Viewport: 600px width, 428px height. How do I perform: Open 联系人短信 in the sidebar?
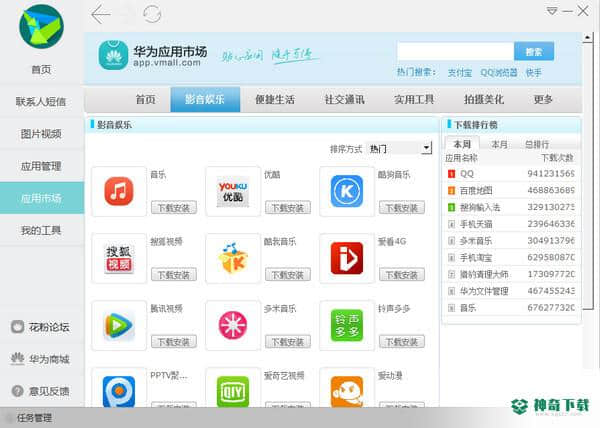pos(41,101)
